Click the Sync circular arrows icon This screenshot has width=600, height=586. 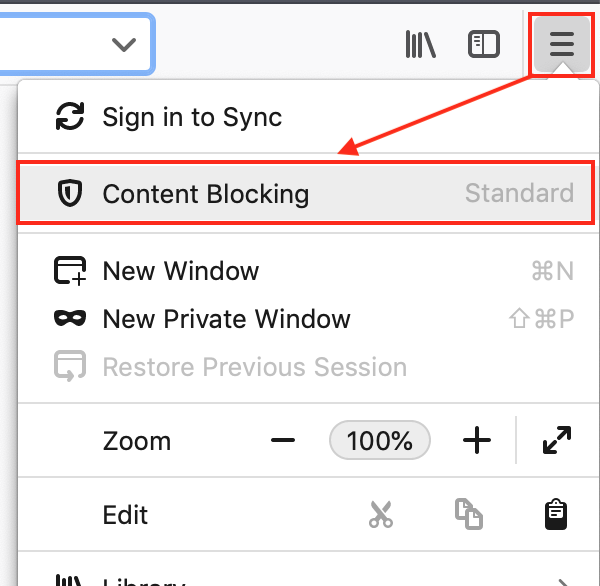click(x=69, y=117)
